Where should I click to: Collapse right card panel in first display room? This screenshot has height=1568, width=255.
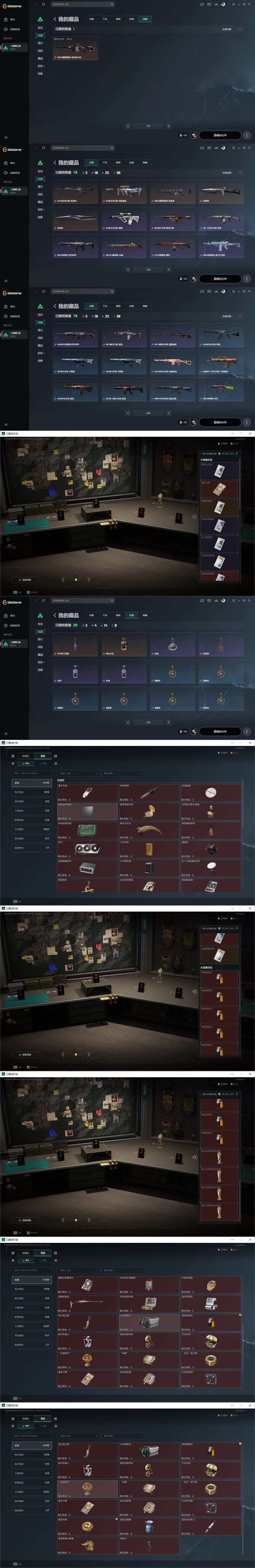point(195,517)
